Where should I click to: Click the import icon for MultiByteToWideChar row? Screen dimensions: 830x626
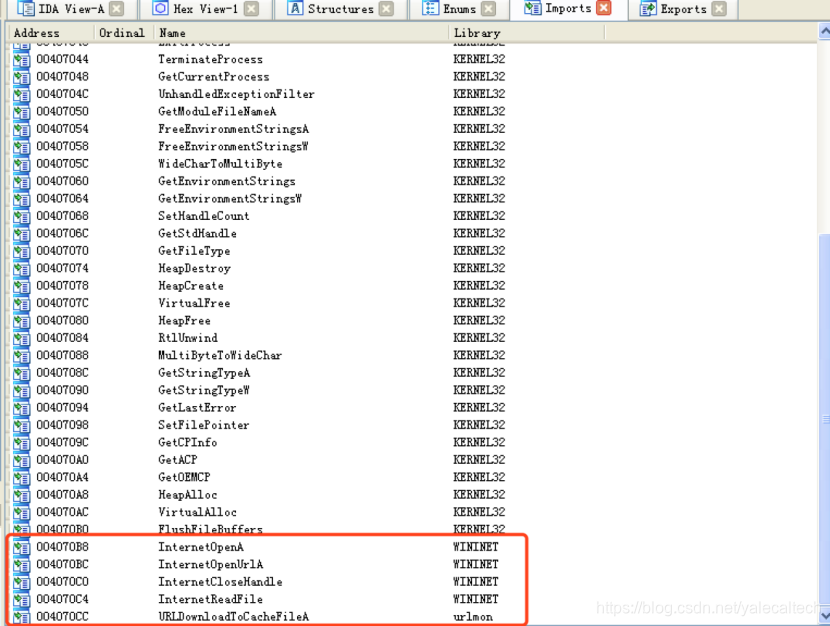22,356
